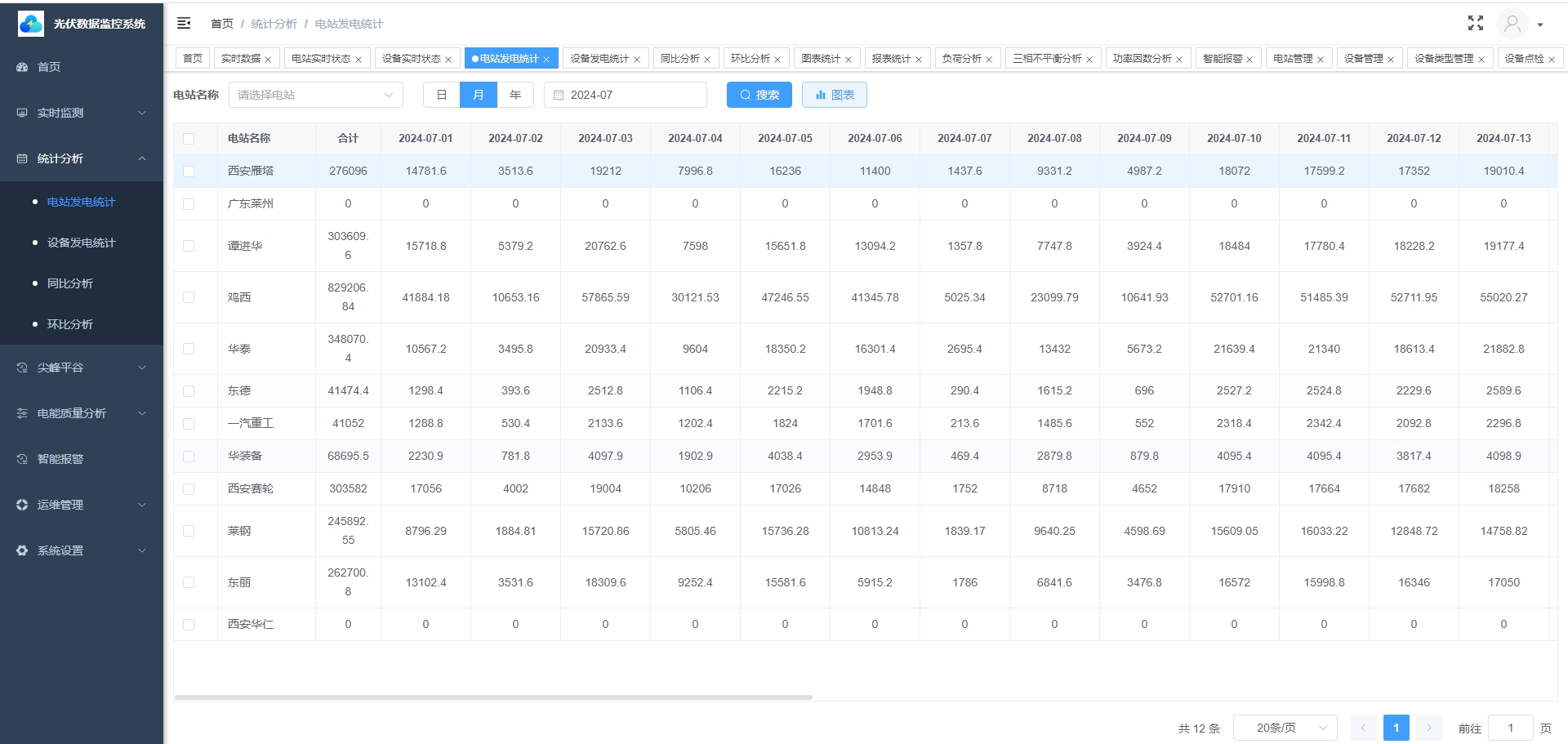Expand the 系统设置 sidebar menu
The image size is (1568, 744).
tap(142, 550)
